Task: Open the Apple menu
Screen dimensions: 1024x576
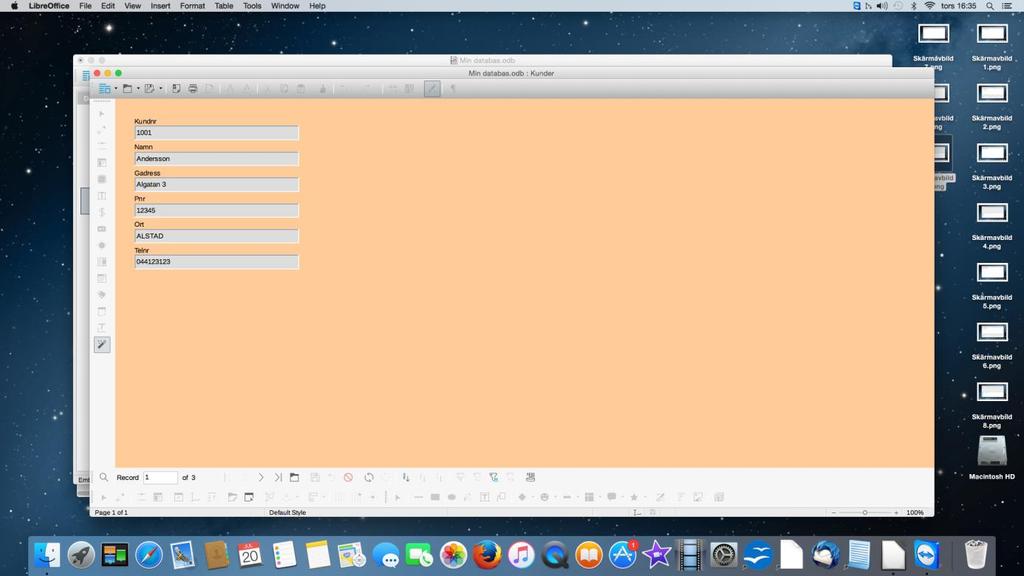Action: pos(14,6)
